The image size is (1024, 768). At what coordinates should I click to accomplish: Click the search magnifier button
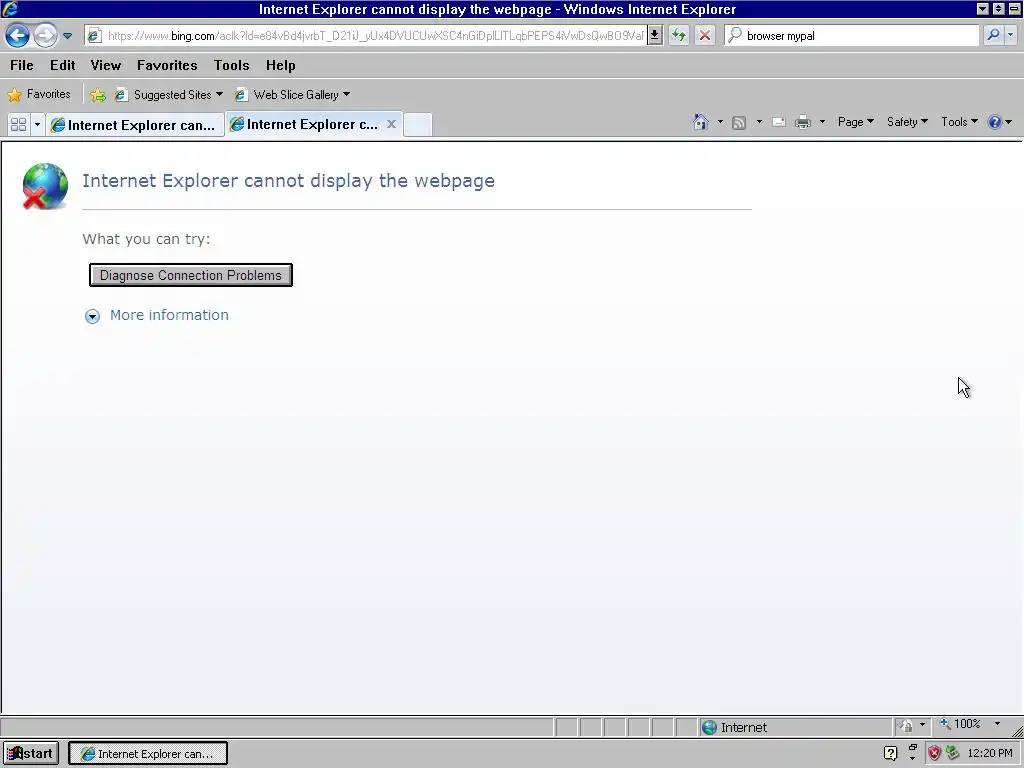tap(993, 36)
